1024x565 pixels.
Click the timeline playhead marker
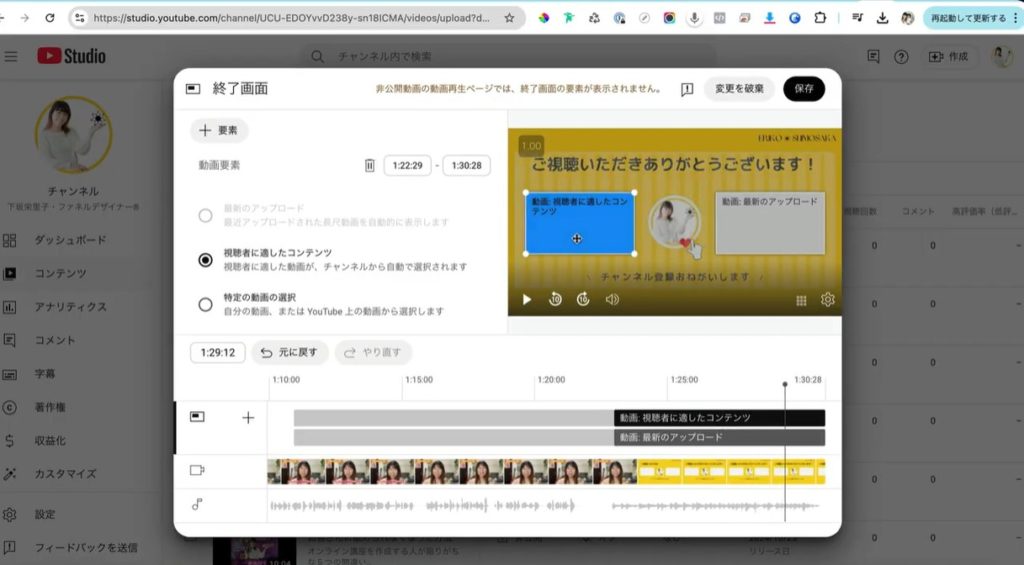click(x=785, y=385)
